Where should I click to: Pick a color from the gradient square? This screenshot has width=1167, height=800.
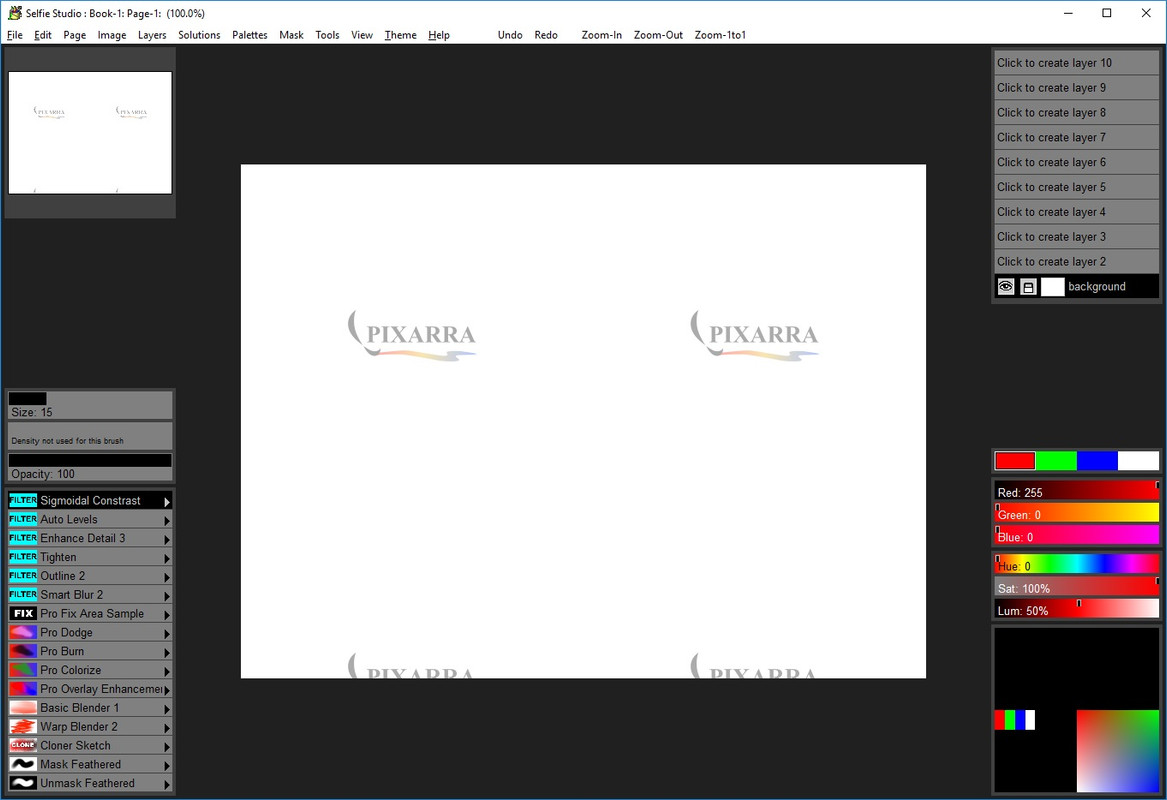point(1117,751)
